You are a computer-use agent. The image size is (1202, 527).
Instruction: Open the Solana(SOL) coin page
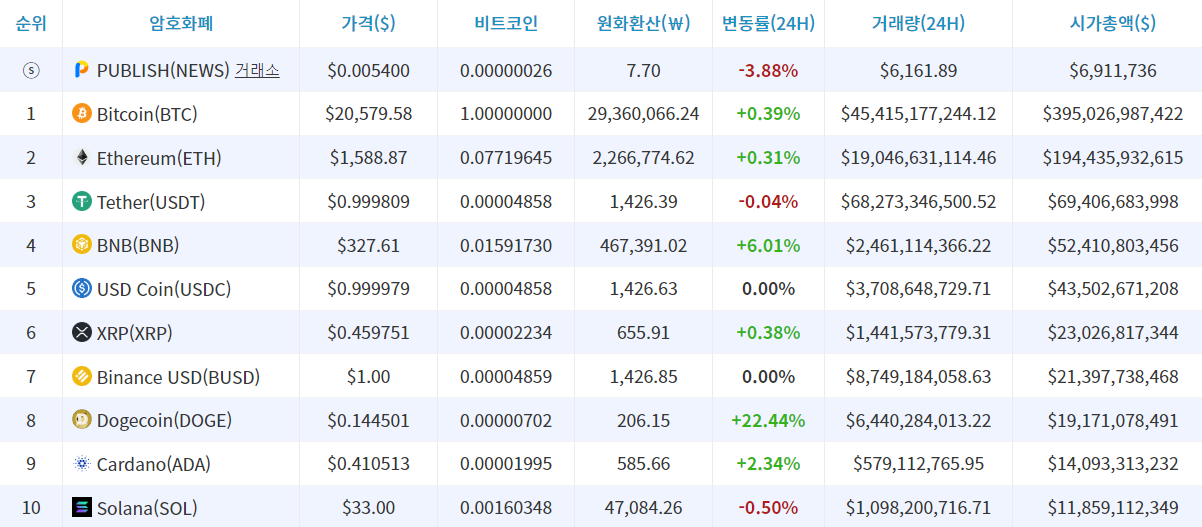[x=147, y=508]
